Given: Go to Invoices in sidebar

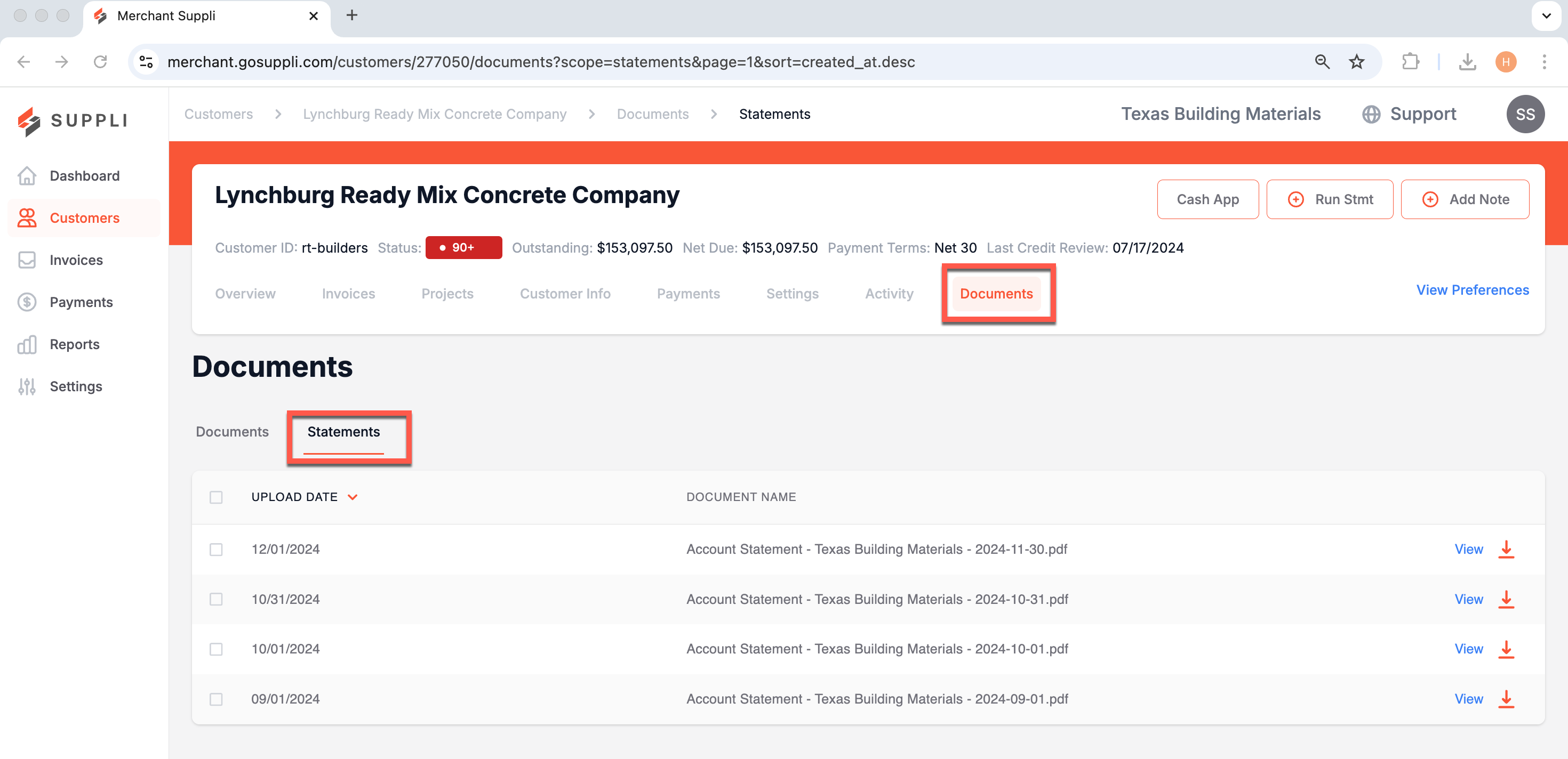Looking at the screenshot, I should tap(60, 260).
